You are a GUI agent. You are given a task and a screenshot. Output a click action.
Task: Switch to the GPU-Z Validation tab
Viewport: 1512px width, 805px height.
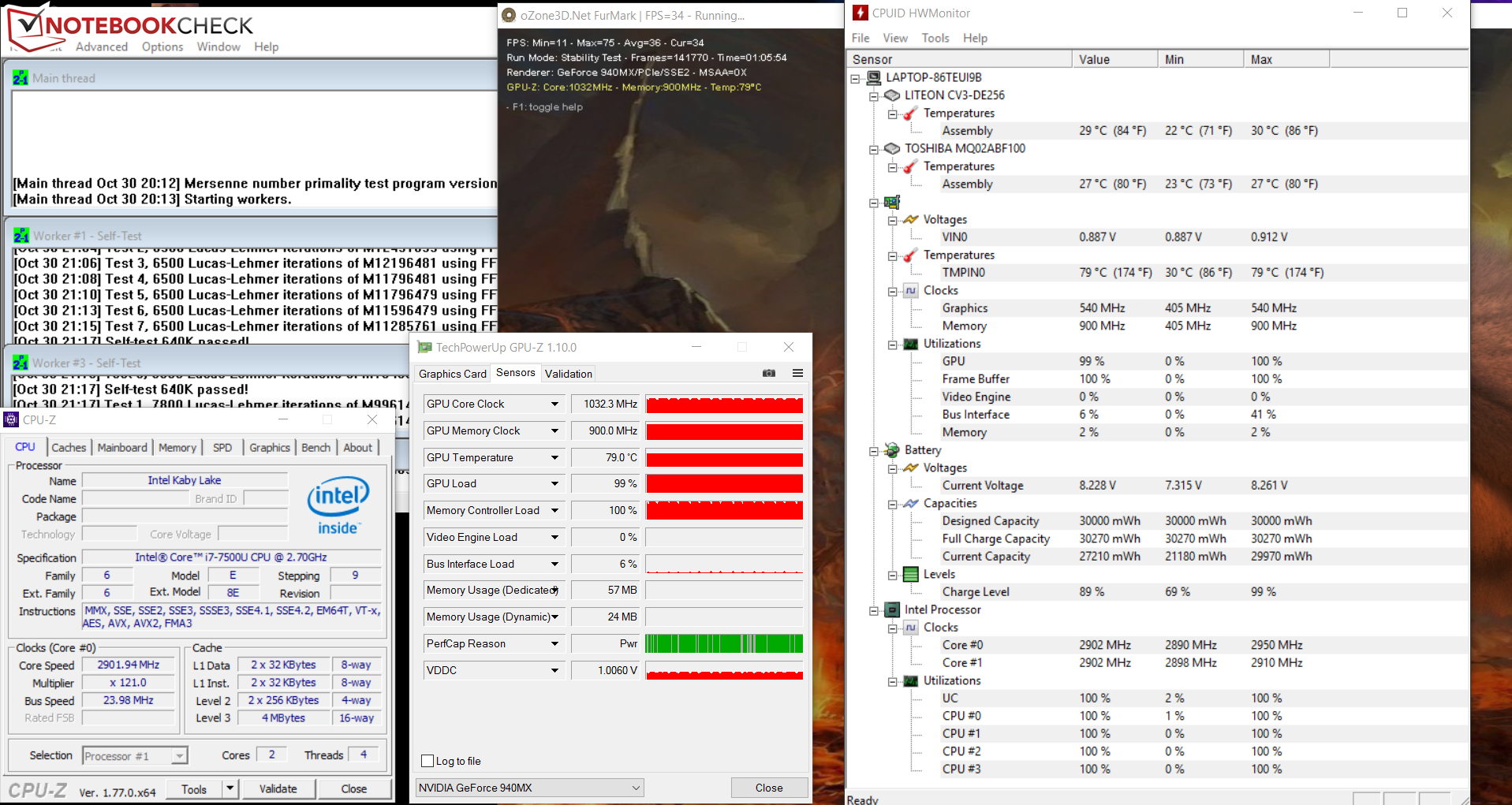coord(569,374)
